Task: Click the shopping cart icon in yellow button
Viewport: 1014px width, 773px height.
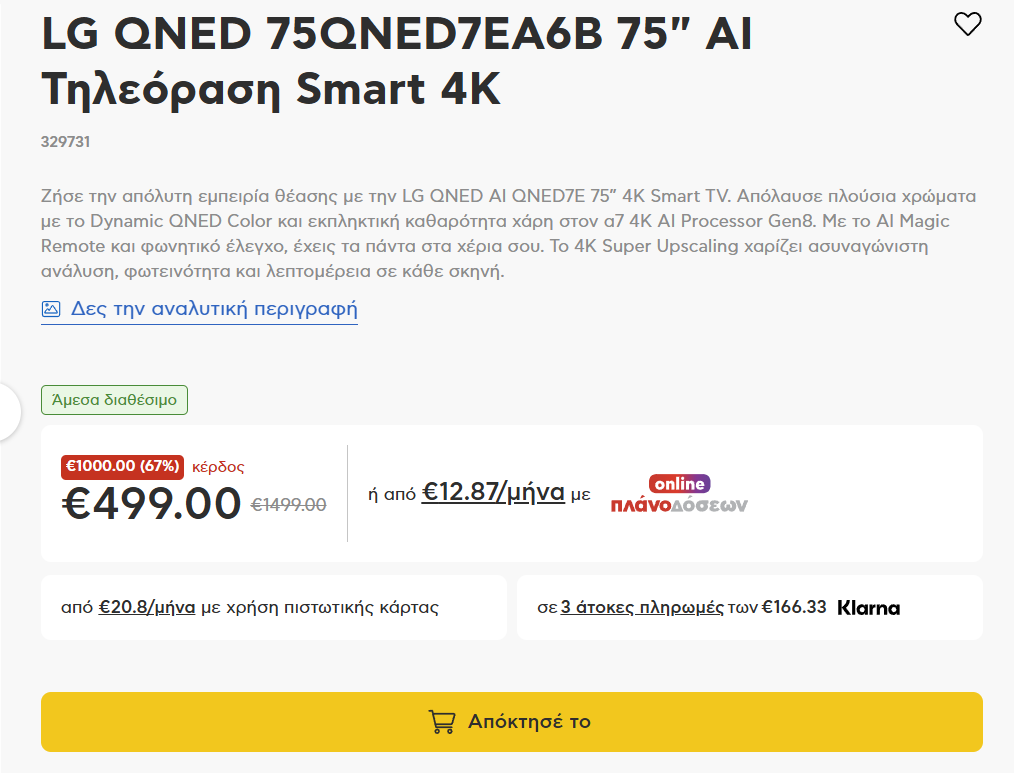Action: (x=441, y=721)
